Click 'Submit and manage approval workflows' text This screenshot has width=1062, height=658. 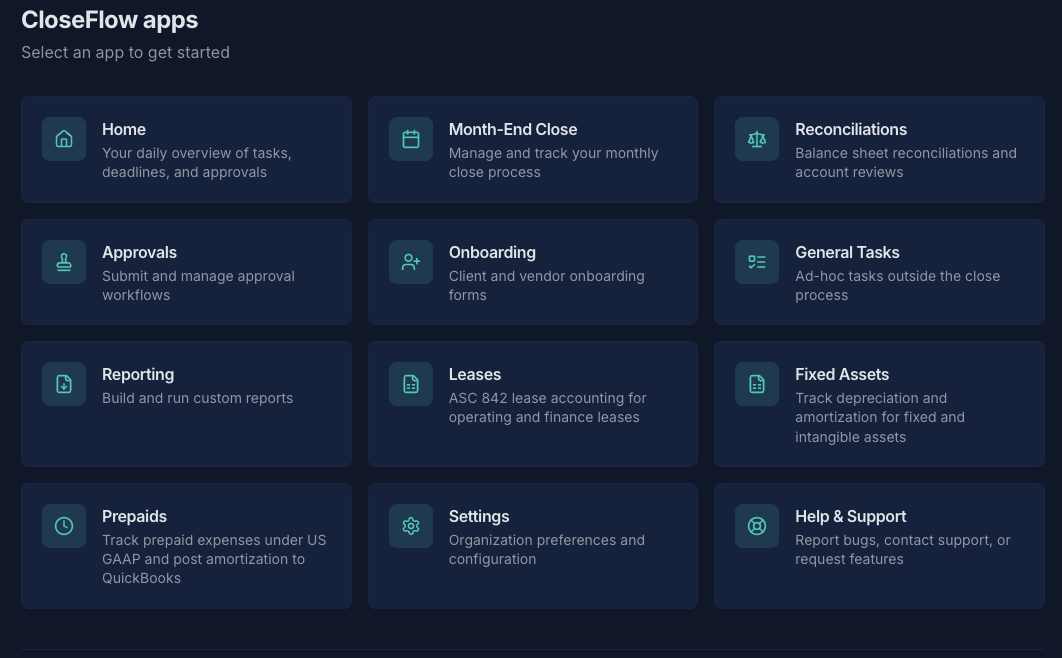coord(198,286)
